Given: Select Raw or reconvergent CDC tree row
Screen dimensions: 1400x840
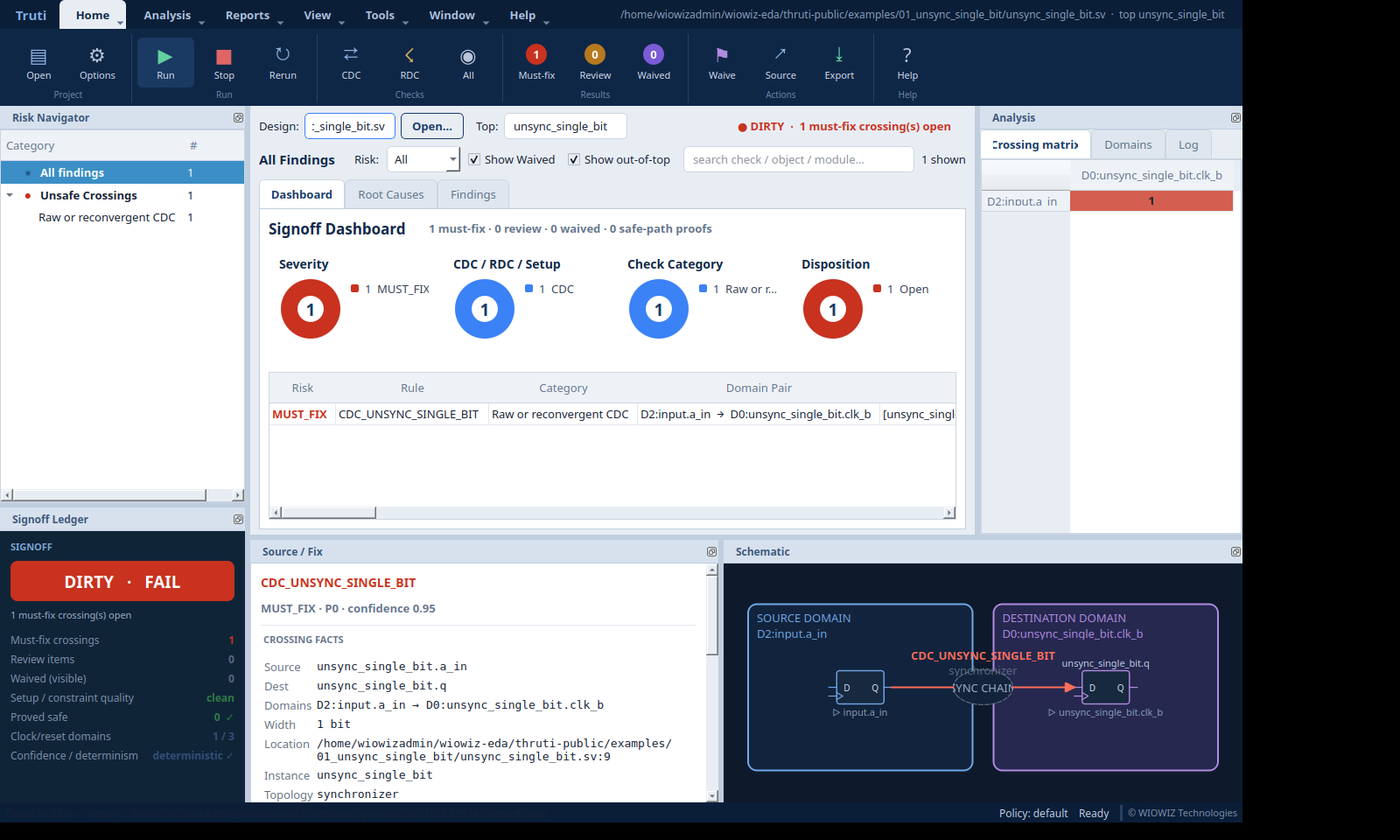Looking at the screenshot, I should point(122,217).
